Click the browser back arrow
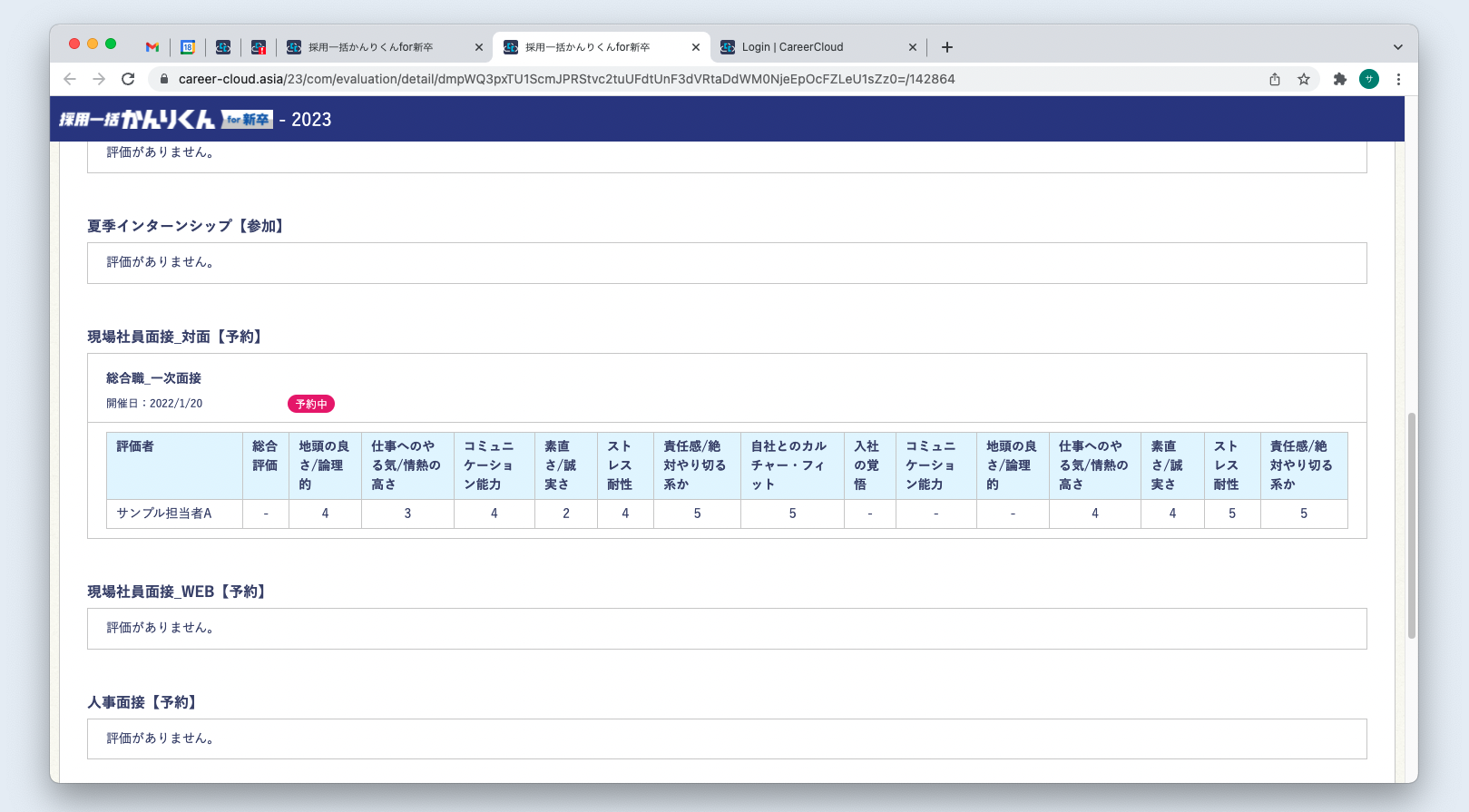Screen dimensions: 1469x812 (x=70, y=79)
